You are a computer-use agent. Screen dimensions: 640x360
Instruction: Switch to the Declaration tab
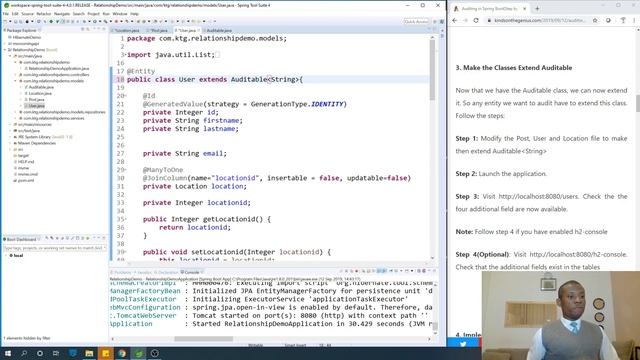pyautogui.click(x=167, y=272)
